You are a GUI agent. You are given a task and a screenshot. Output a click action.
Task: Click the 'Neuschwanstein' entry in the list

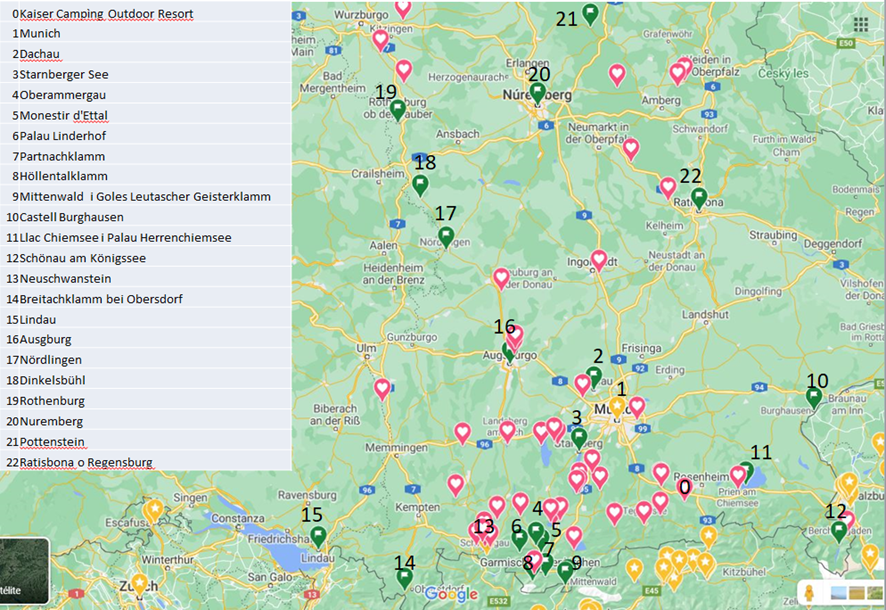click(x=65, y=279)
